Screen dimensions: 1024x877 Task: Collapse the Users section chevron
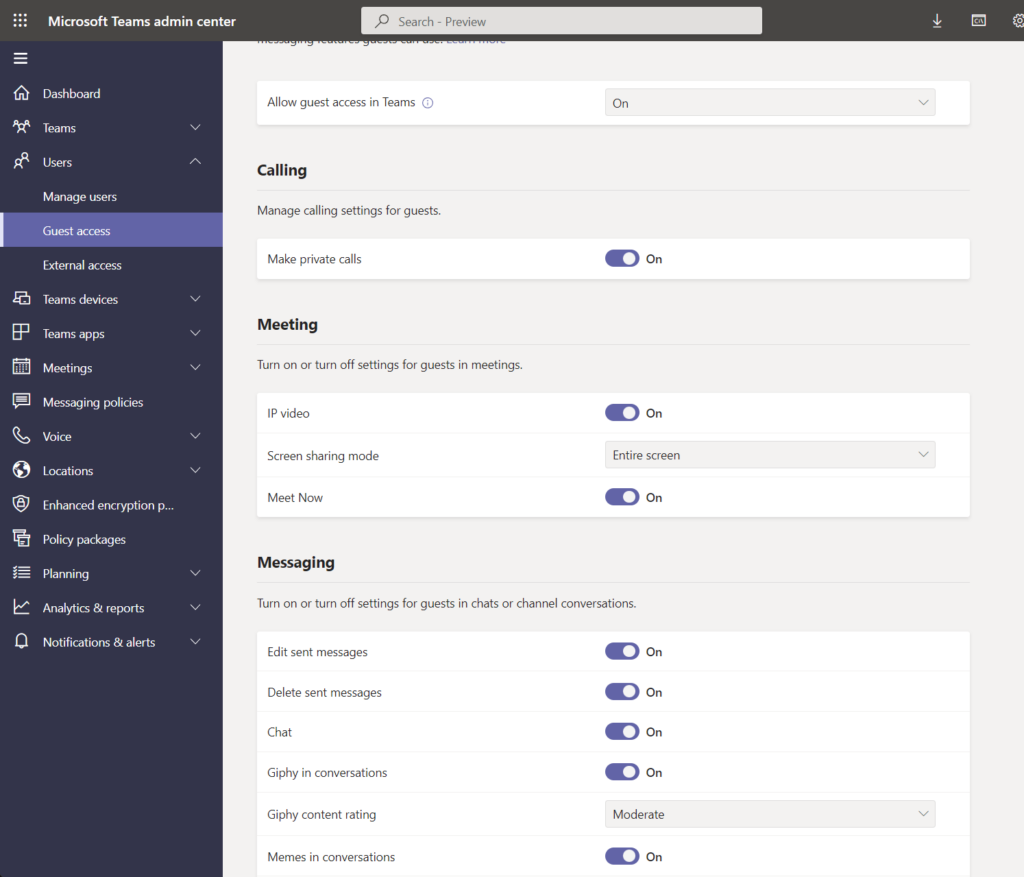point(195,161)
